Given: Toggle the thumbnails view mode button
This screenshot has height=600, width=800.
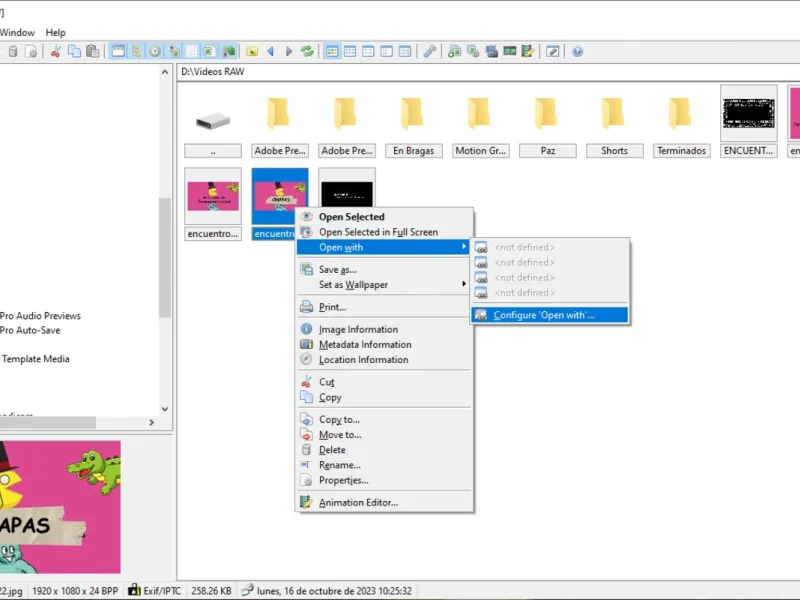Looking at the screenshot, I should pyautogui.click(x=332, y=52).
